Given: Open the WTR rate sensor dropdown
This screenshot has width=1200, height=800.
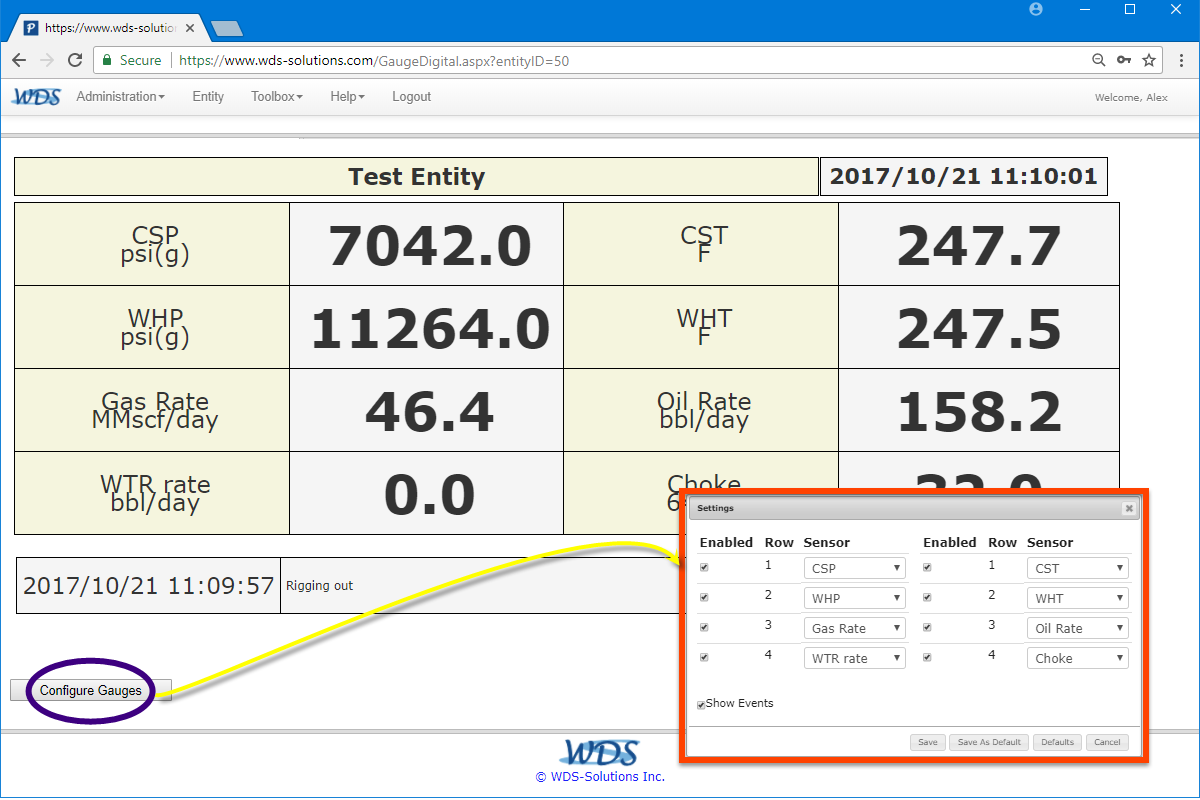Looking at the screenshot, I should pyautogui.click(x=855, y=658).
